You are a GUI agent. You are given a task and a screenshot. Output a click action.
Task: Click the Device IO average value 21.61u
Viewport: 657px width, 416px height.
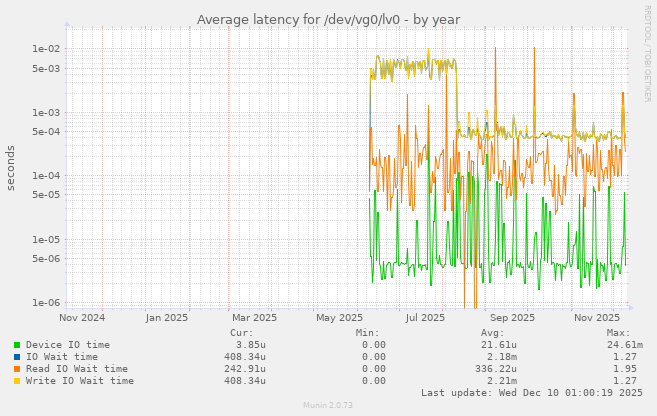(499, 345)
